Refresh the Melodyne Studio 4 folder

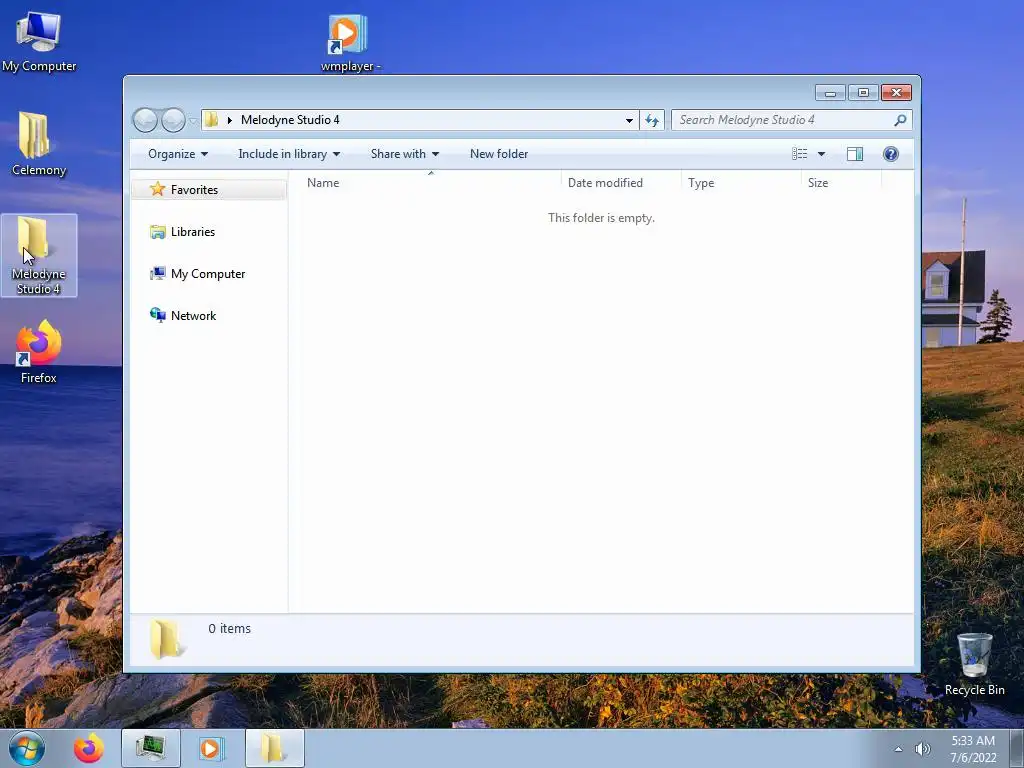(652, 120)
